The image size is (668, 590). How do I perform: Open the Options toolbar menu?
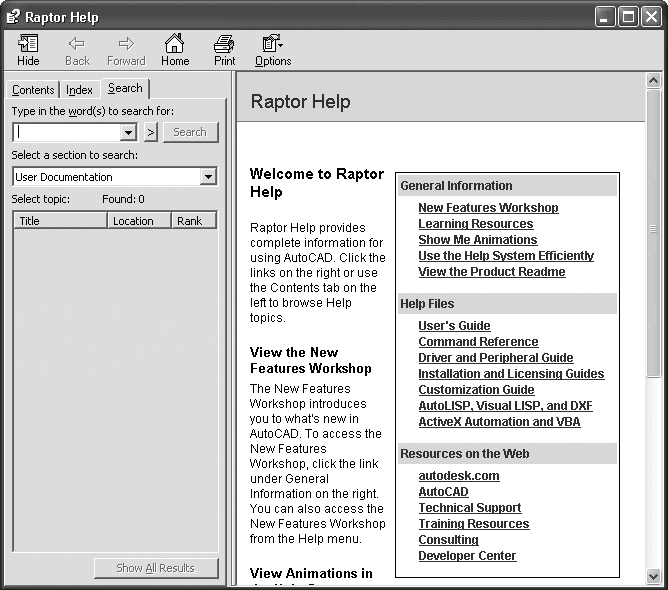click(x=272, y=44)
